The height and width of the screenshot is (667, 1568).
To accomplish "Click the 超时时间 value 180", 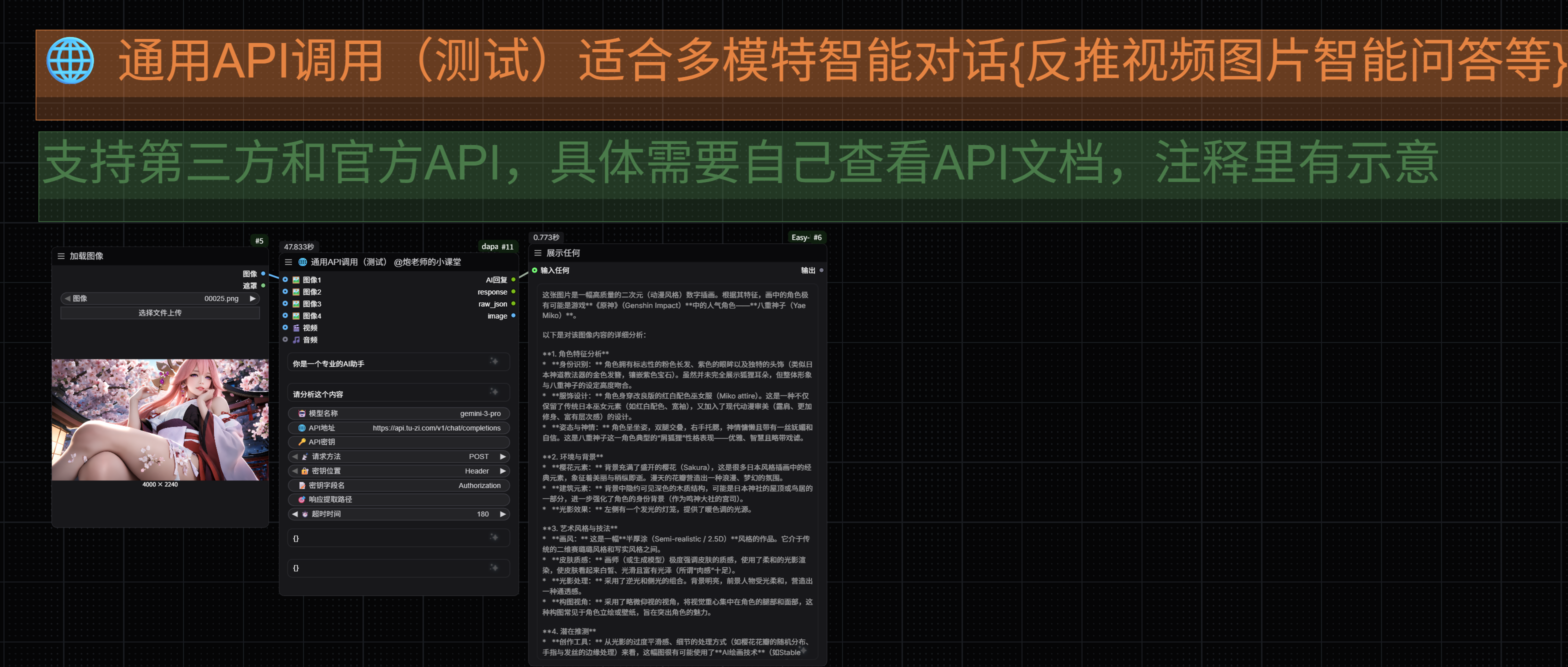I will 482,514.
